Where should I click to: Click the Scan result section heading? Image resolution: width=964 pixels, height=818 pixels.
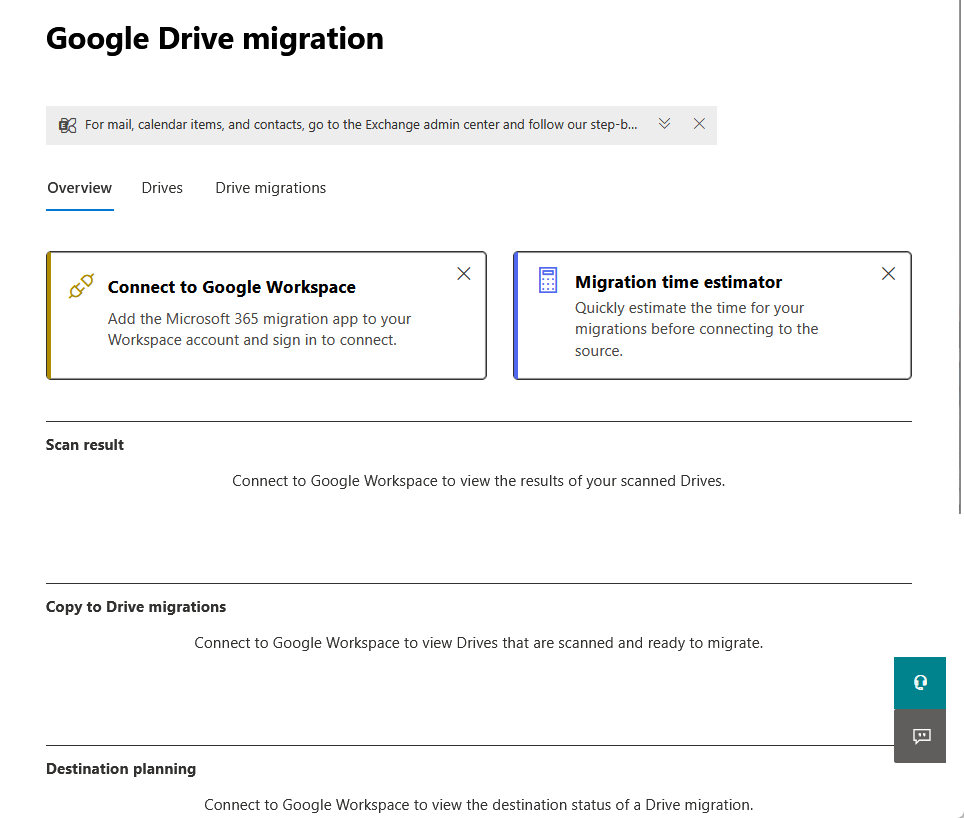[x=85, y=445]
